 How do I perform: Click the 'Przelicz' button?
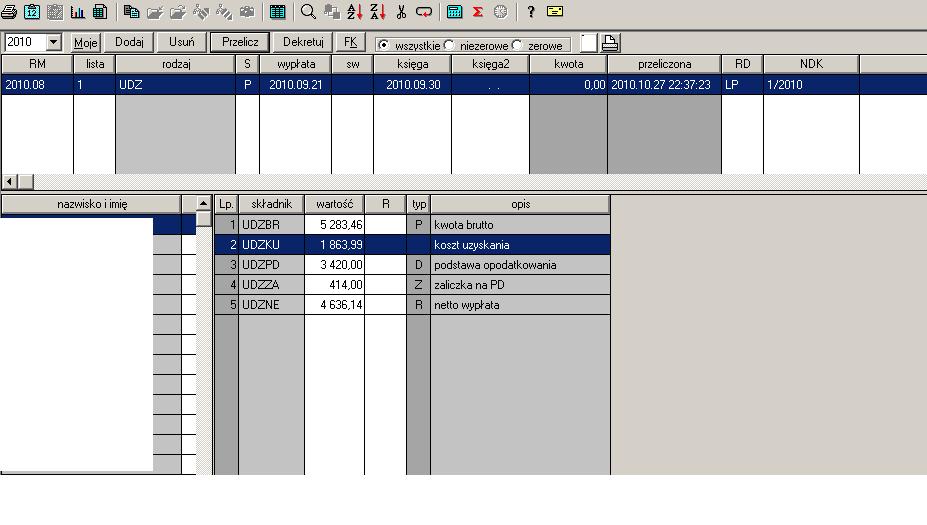[239, 42]
